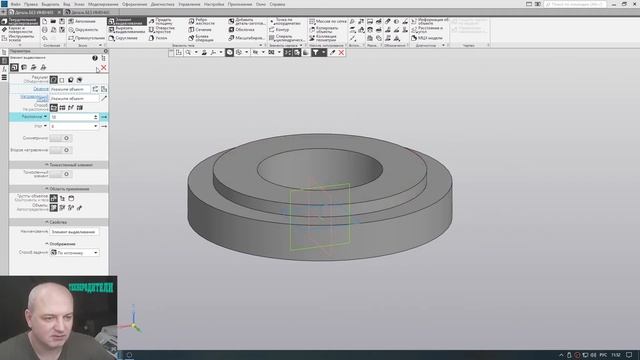
Task: Expand the Diagnostics ribbon group arrow
Action: (443, 45)
